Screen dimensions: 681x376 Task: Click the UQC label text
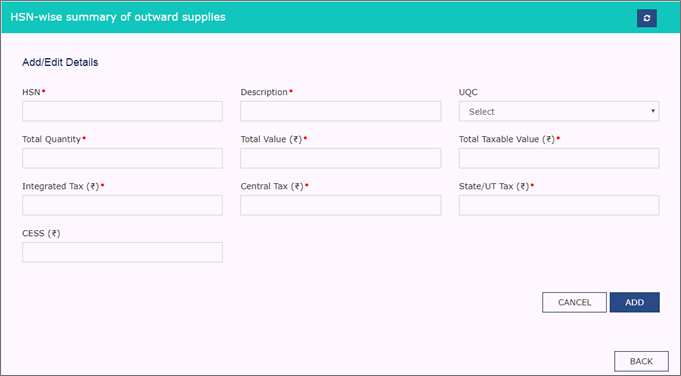(468, 92)
